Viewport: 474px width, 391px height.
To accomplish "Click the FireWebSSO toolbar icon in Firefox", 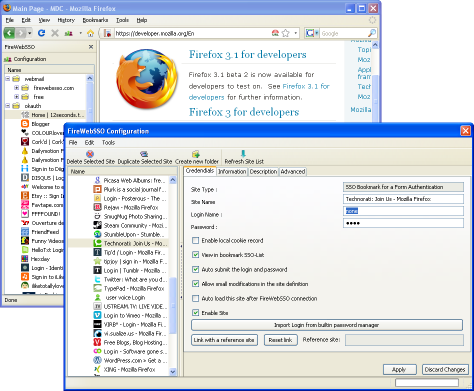I will [x=68, y=33].
